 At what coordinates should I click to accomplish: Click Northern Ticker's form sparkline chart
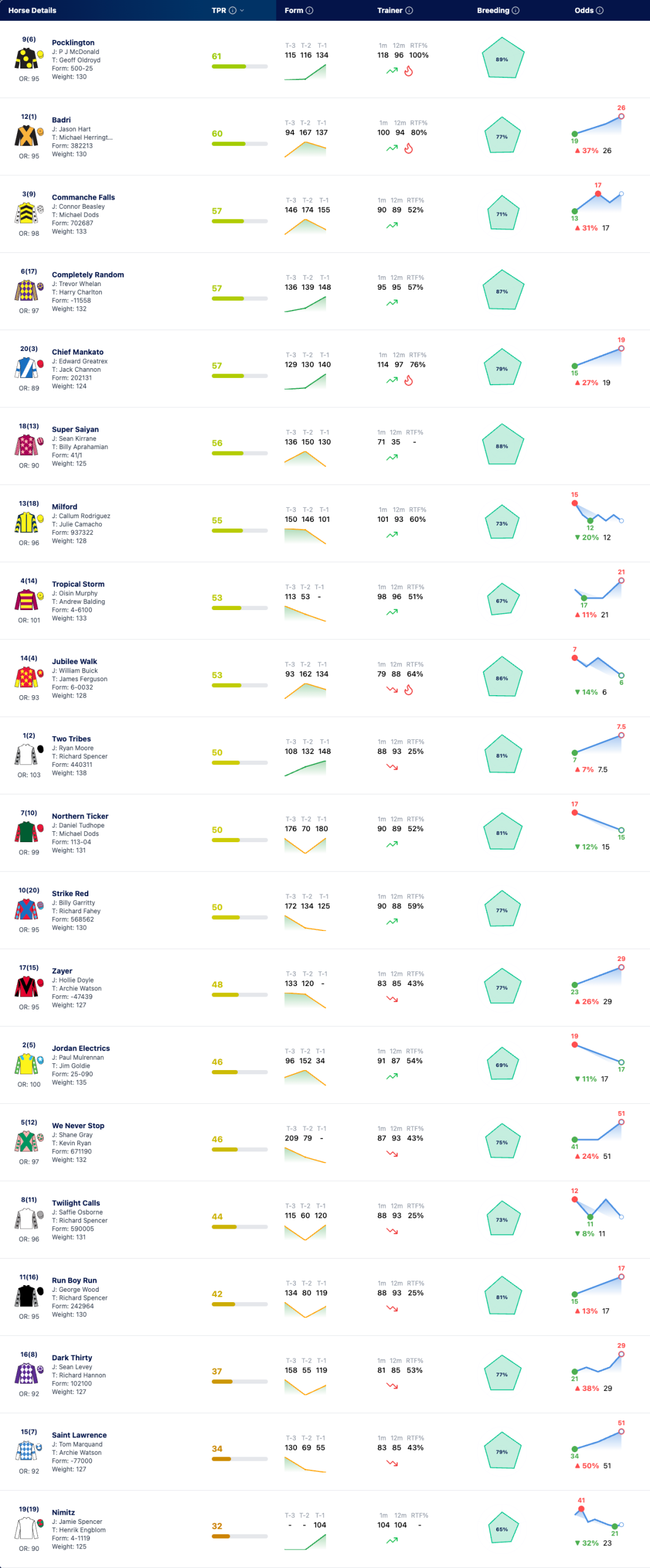pyautogui.click(x=305, y=845)
